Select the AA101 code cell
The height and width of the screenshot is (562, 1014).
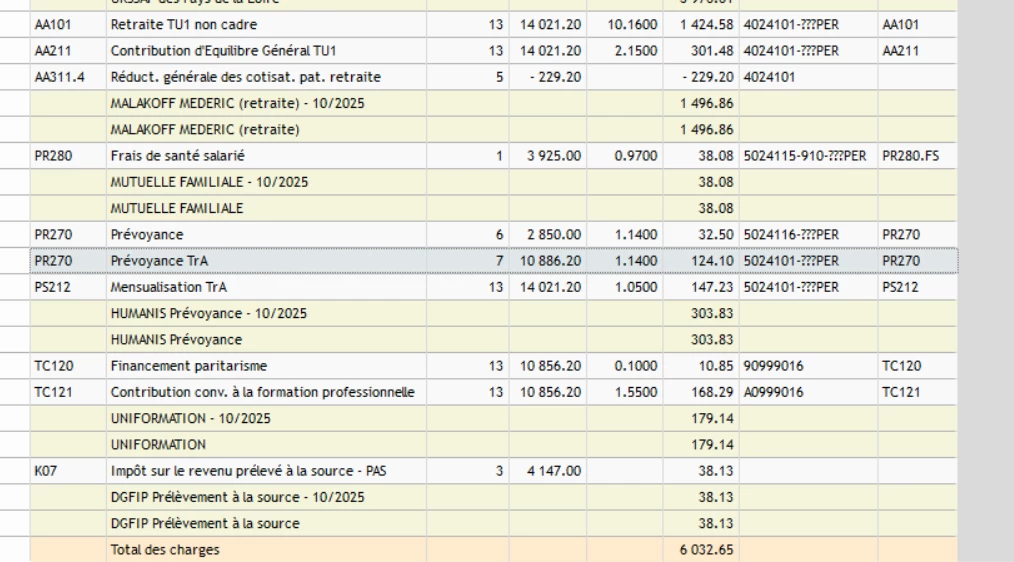tap(68, 25)
